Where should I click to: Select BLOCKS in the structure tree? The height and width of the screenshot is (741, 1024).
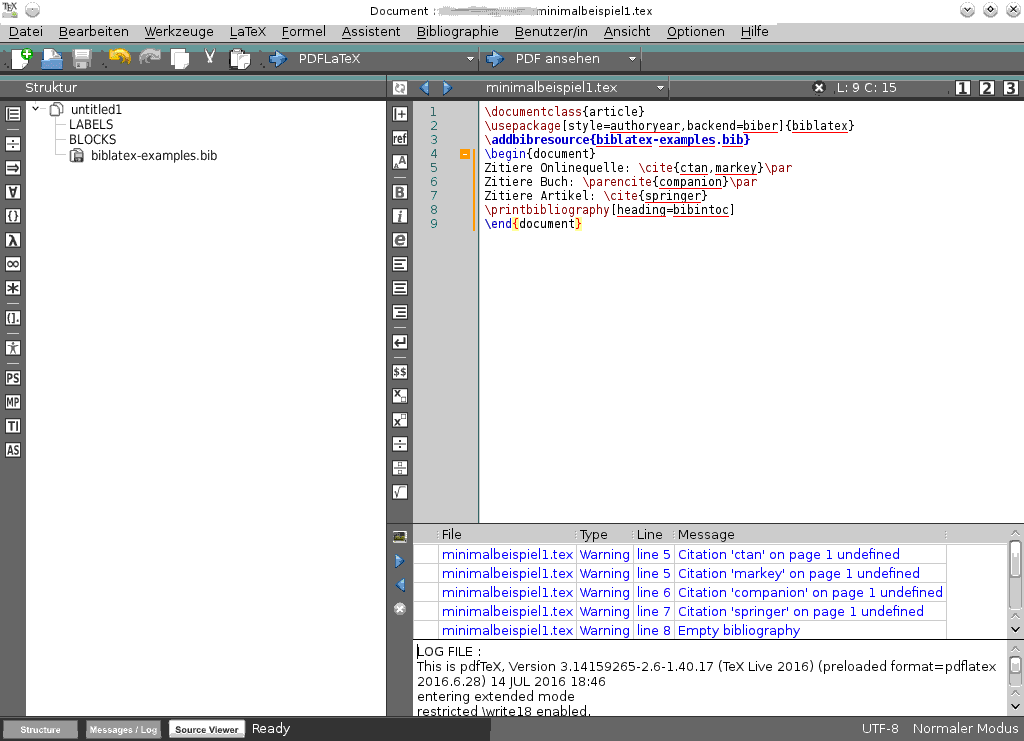tap(93, 140)
